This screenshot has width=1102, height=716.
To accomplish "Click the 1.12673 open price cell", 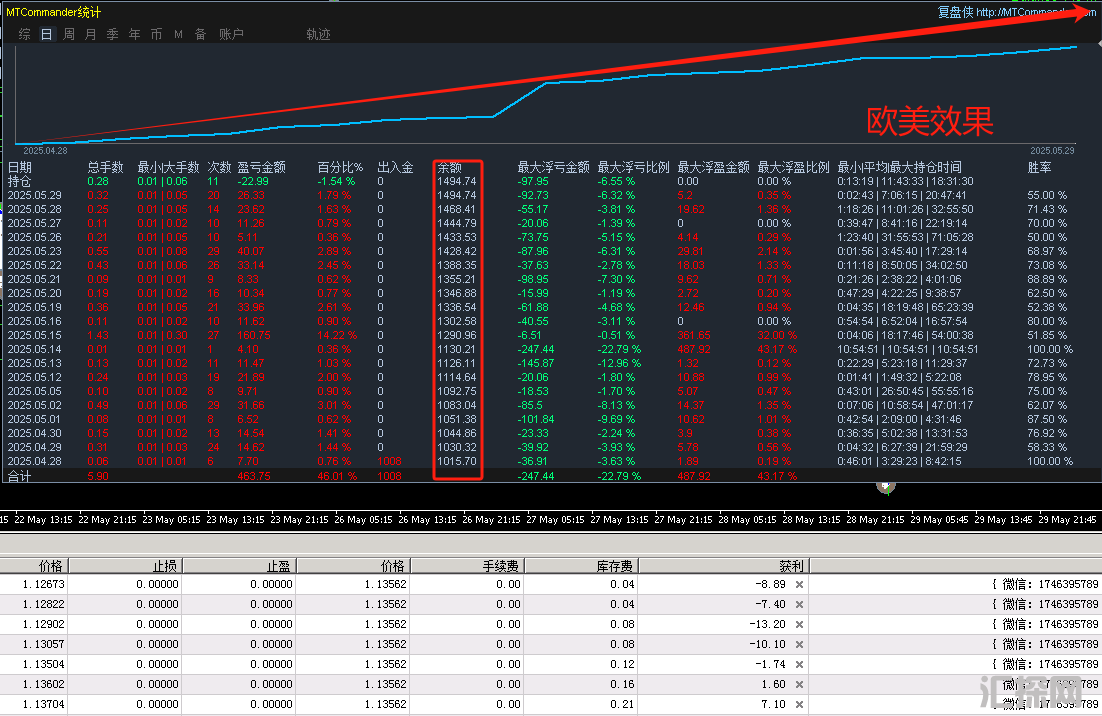I will (x=44, y=585).
